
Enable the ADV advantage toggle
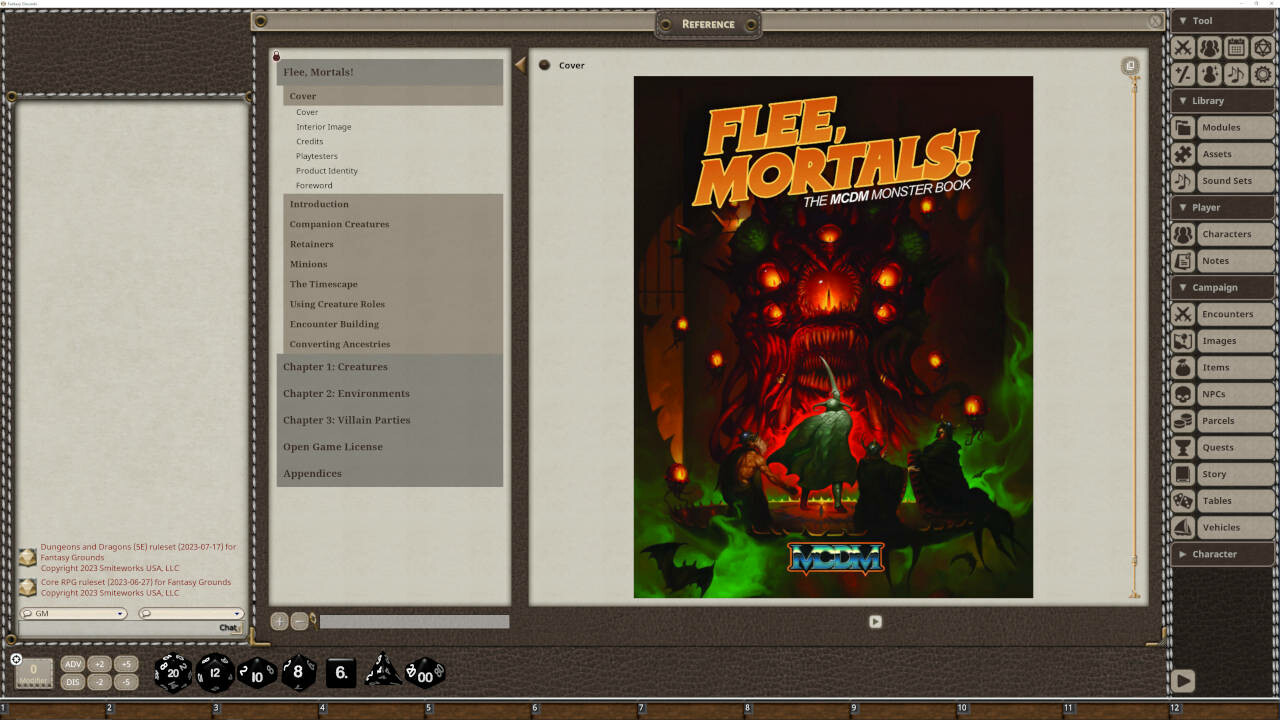71,663
